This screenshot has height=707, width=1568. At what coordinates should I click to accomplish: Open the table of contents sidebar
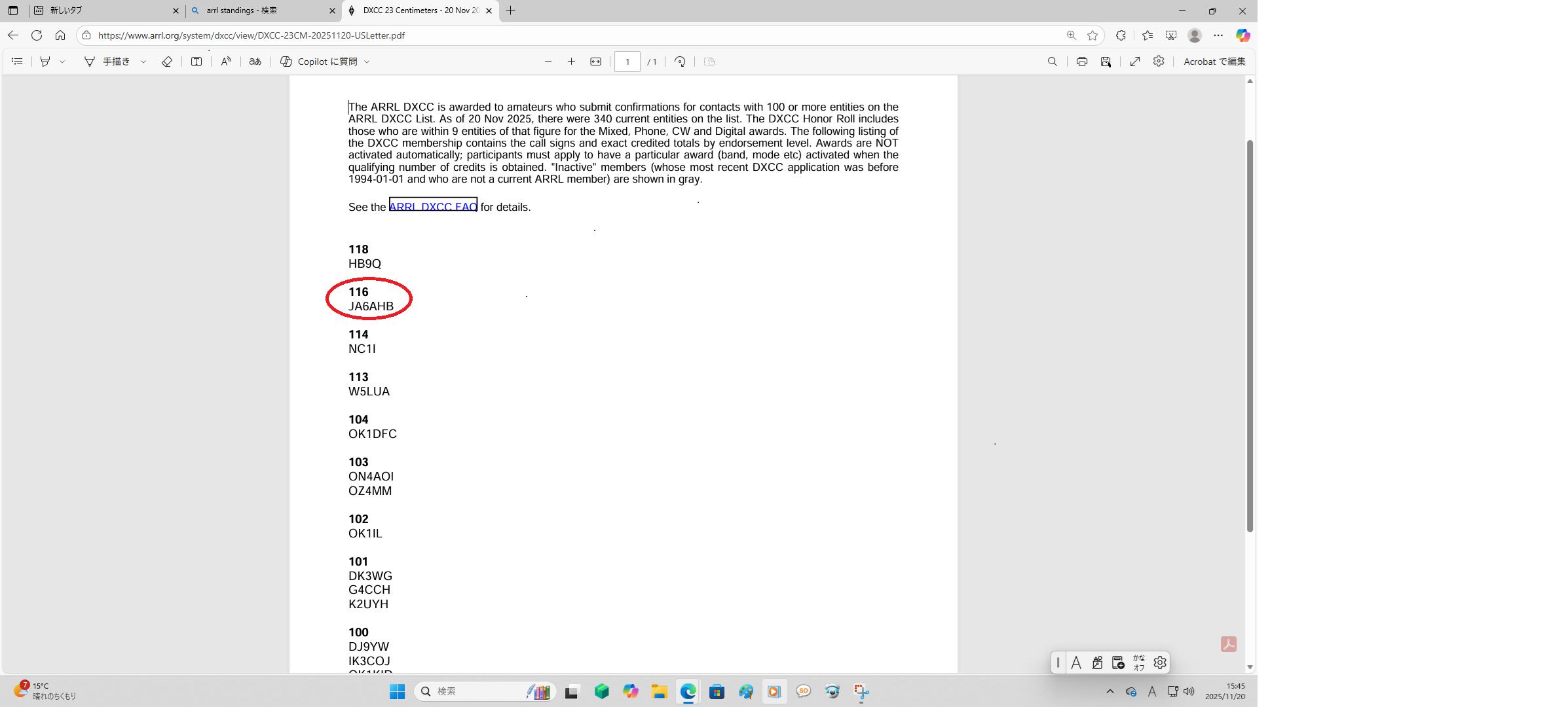pos(18,62)
